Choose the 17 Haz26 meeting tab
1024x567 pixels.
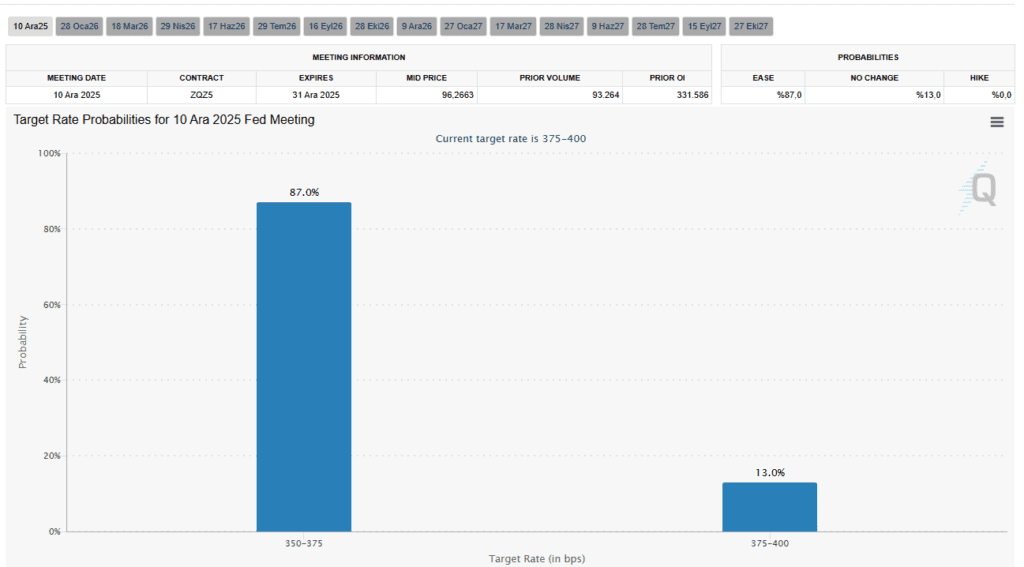[227, 26]
